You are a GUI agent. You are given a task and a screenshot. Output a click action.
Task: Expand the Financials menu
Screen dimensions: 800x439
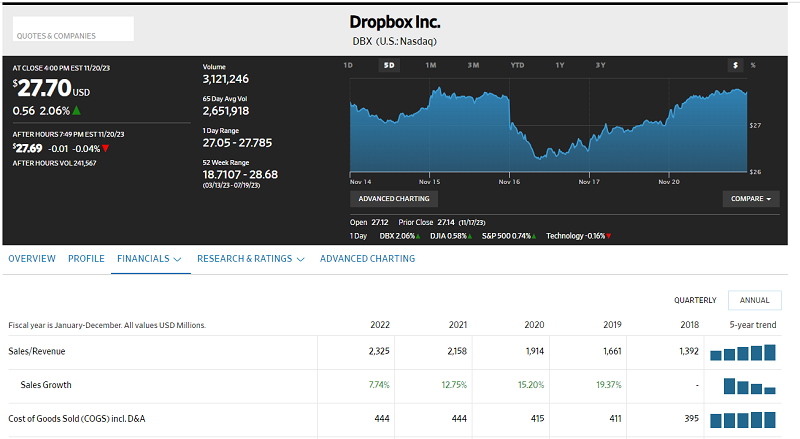(x=149, y=259)
